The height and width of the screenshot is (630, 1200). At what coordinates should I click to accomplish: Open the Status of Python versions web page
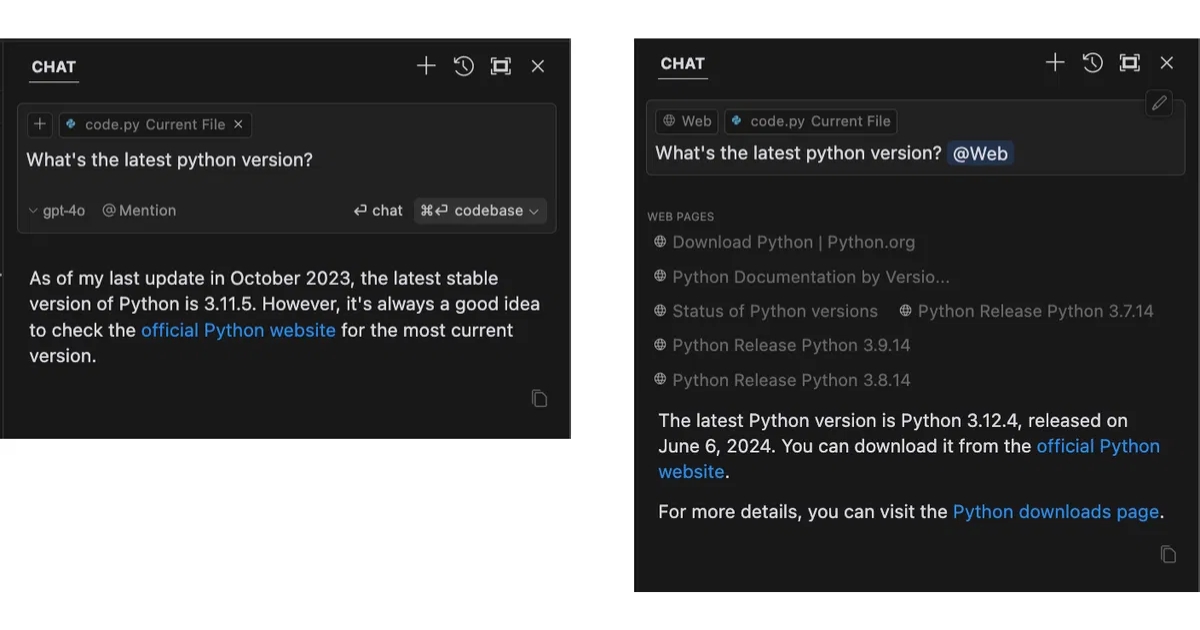(774, 311)
